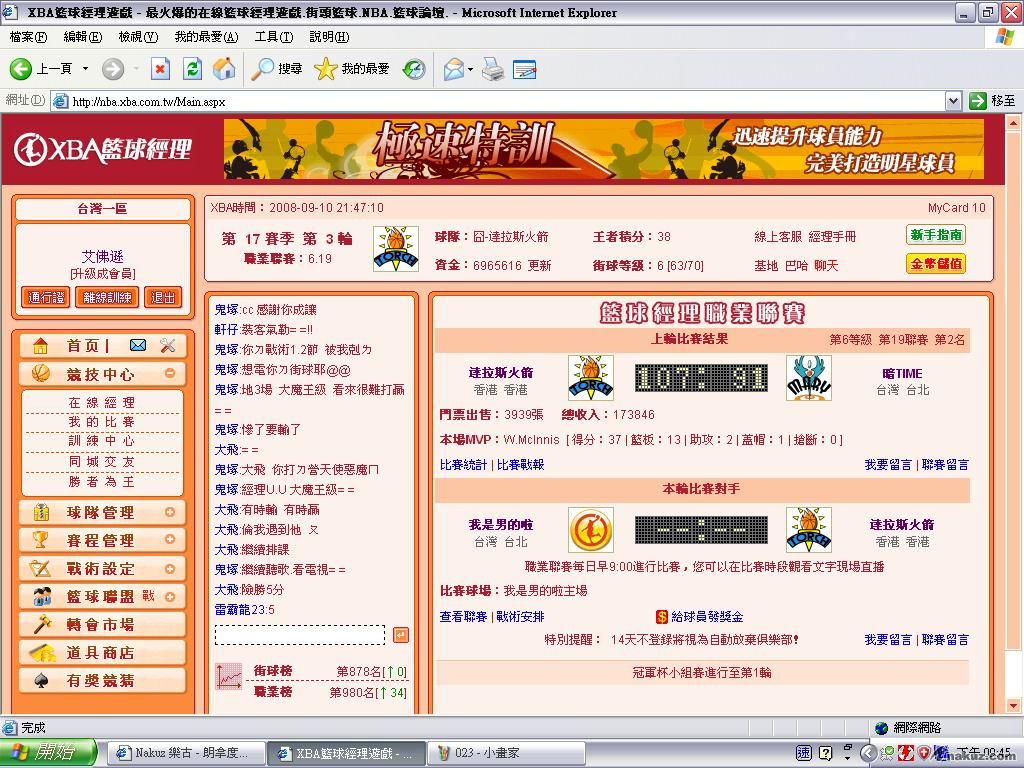The image size is (1024, 768).
Task: Click the torch team logo in header
Action: pos(396,249)
